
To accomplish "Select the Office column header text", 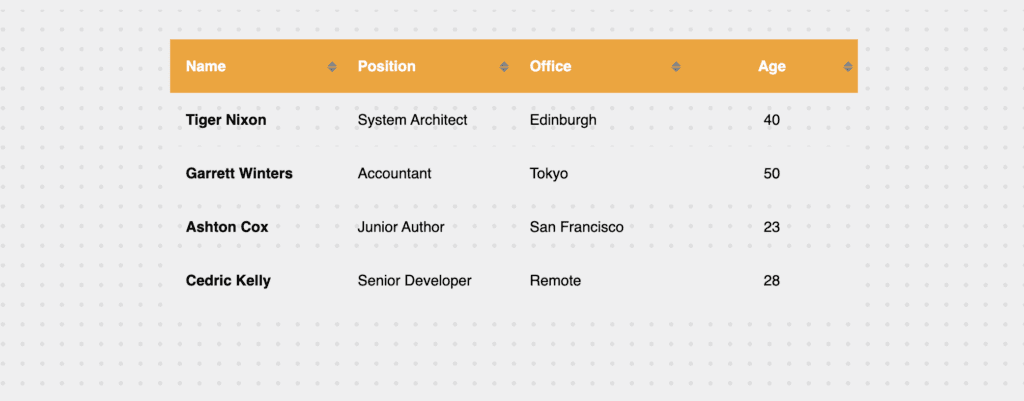I will click(551, 66).
